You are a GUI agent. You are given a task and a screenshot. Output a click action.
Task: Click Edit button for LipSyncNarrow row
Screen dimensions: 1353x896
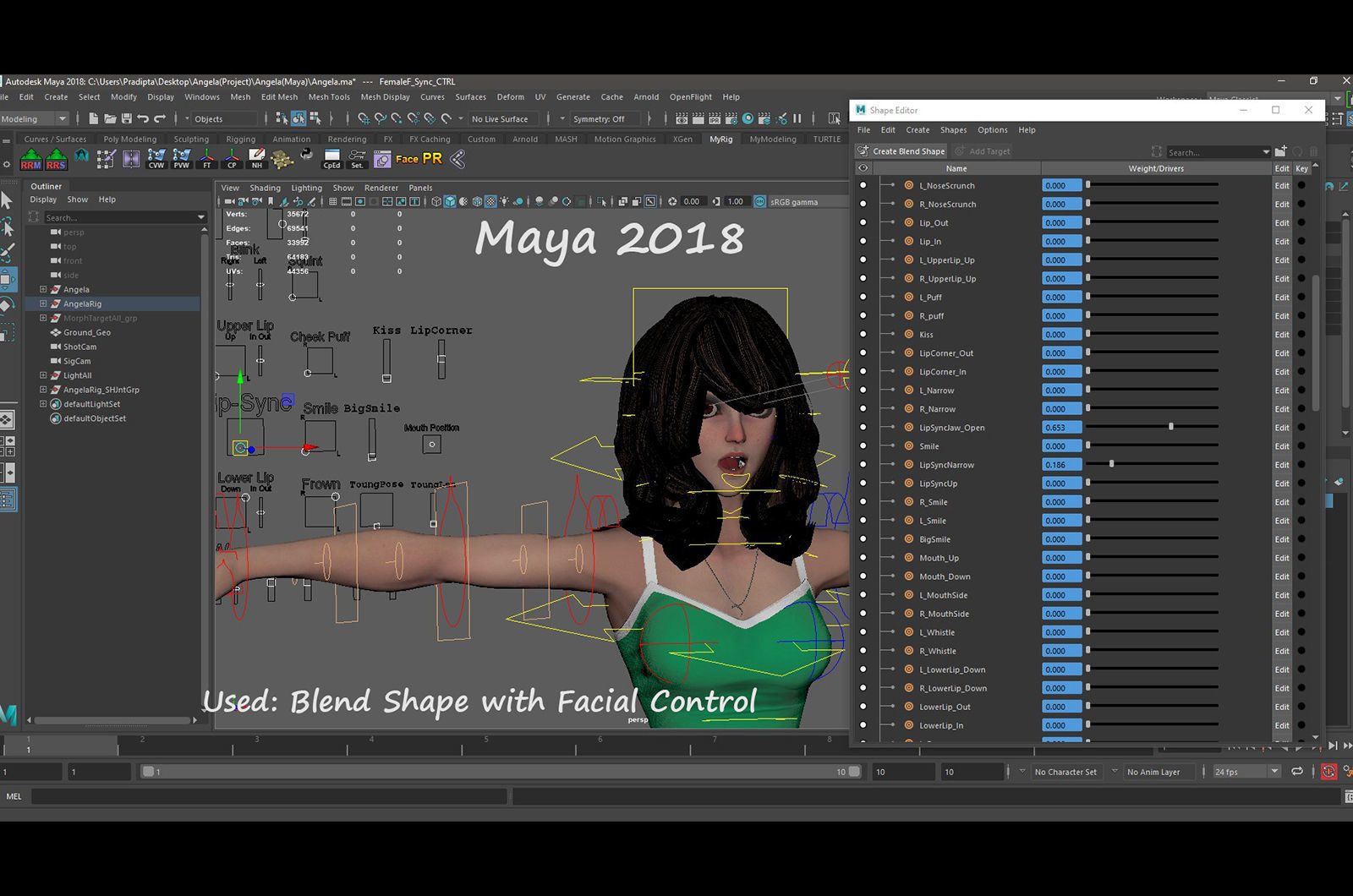[1282, 465]
